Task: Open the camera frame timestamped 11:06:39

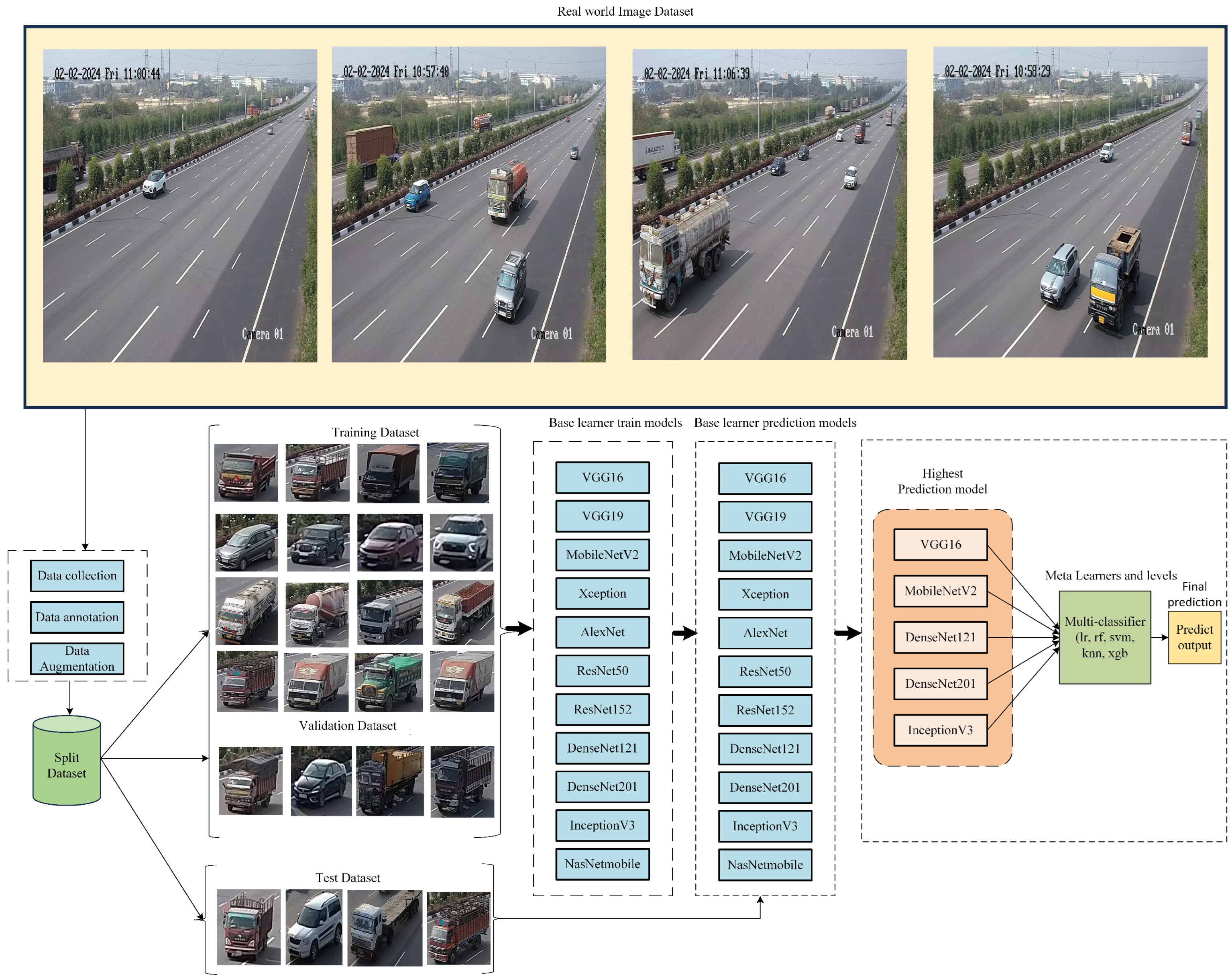Action: (769, 205)
